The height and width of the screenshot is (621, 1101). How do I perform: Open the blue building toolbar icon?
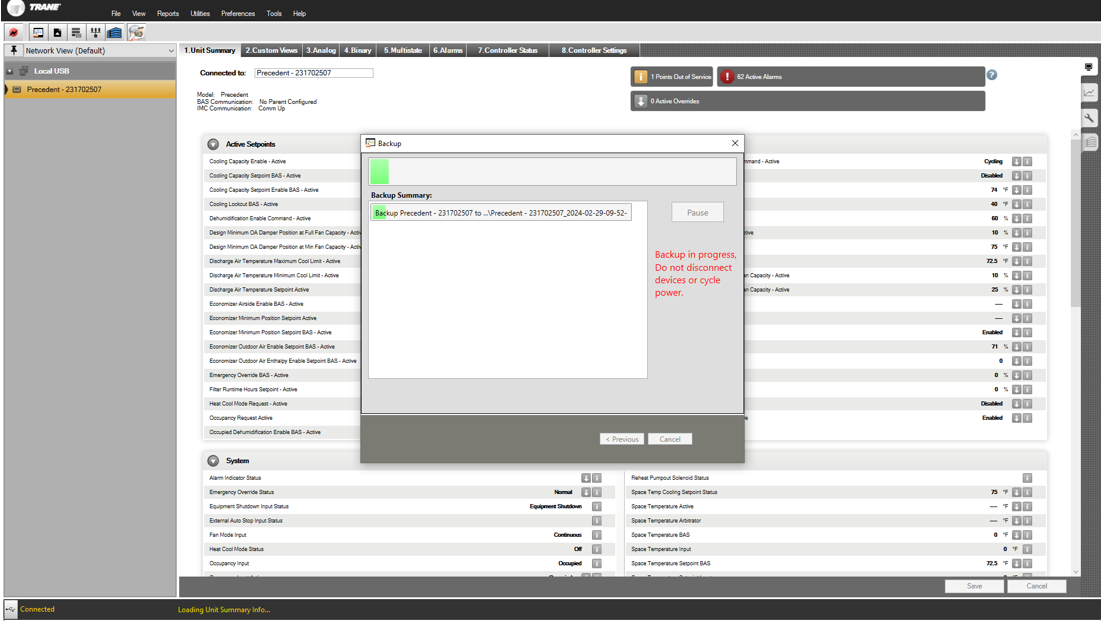114,32
